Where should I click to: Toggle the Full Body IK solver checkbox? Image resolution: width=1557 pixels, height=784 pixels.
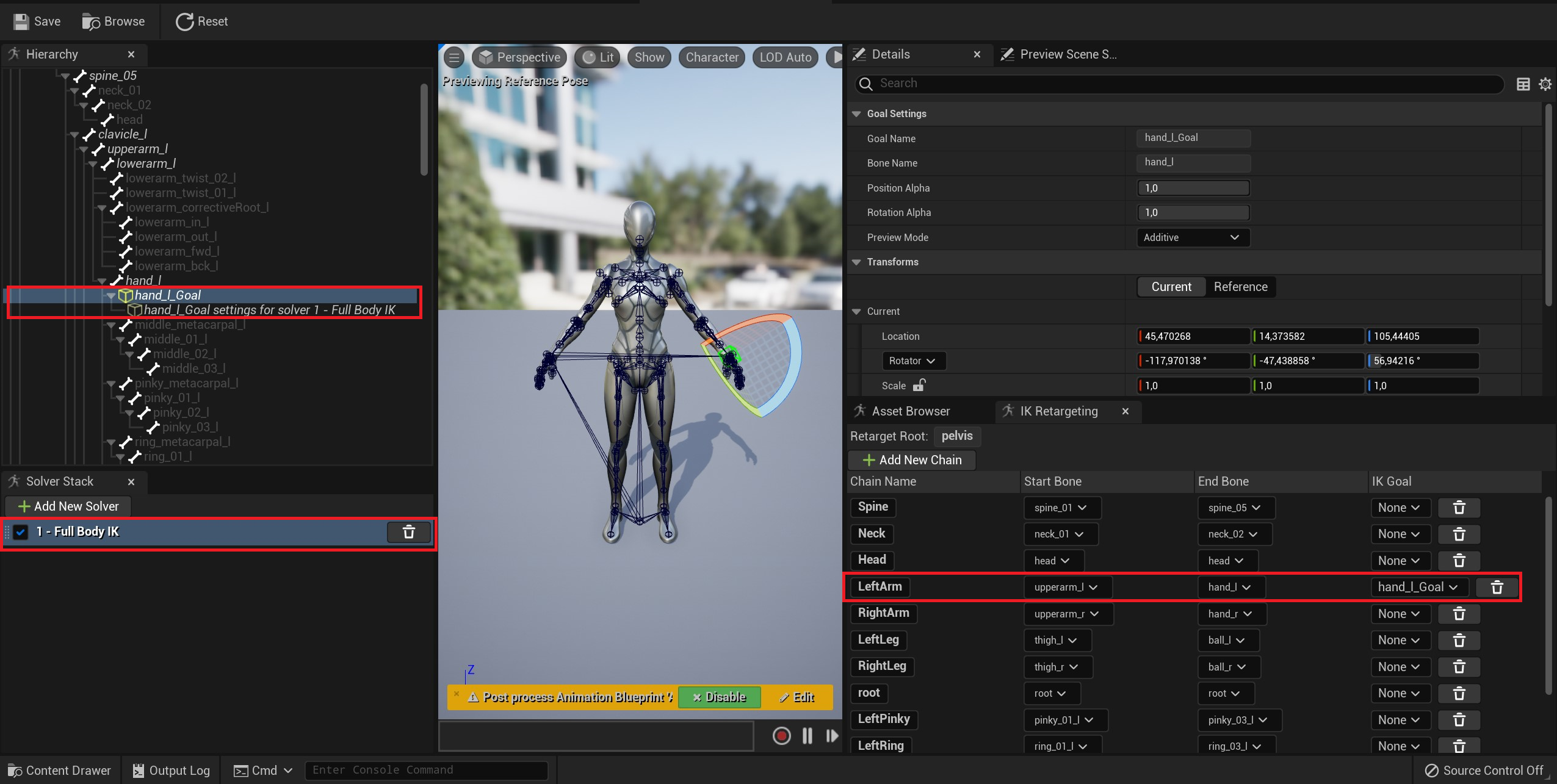[21, 532]
